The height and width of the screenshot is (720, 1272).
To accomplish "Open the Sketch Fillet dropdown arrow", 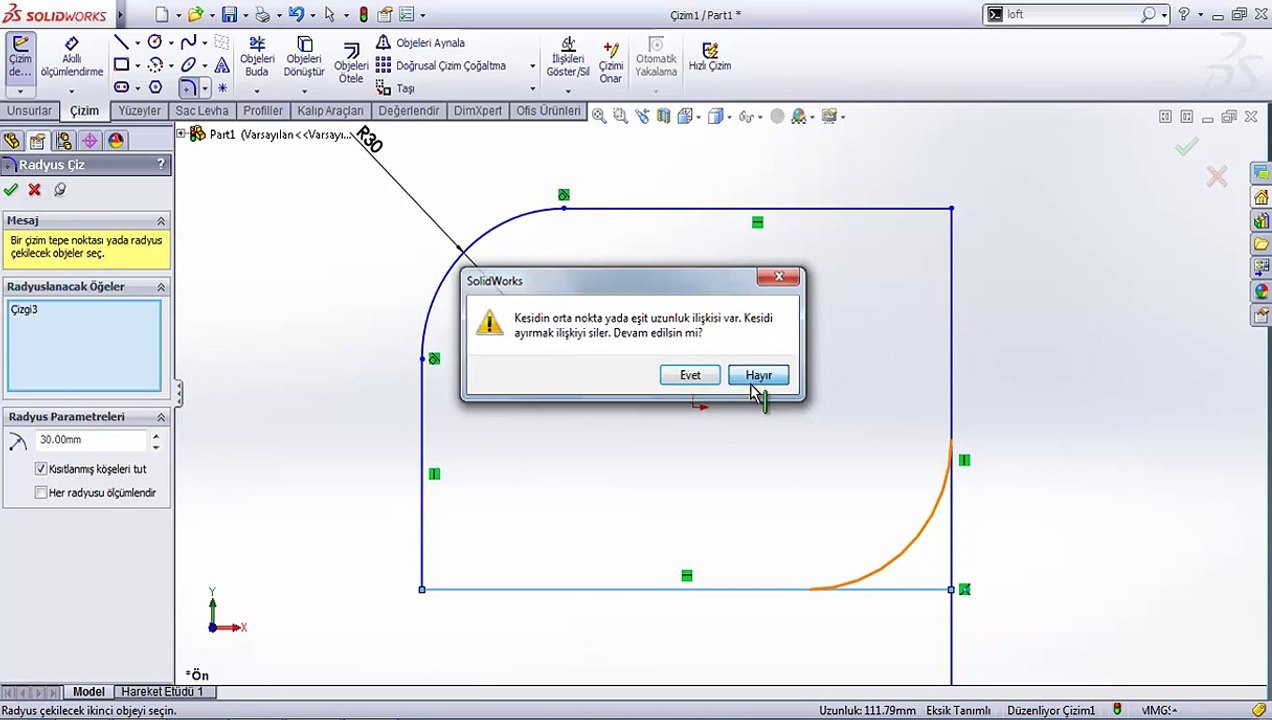I will tap(204, 89).
